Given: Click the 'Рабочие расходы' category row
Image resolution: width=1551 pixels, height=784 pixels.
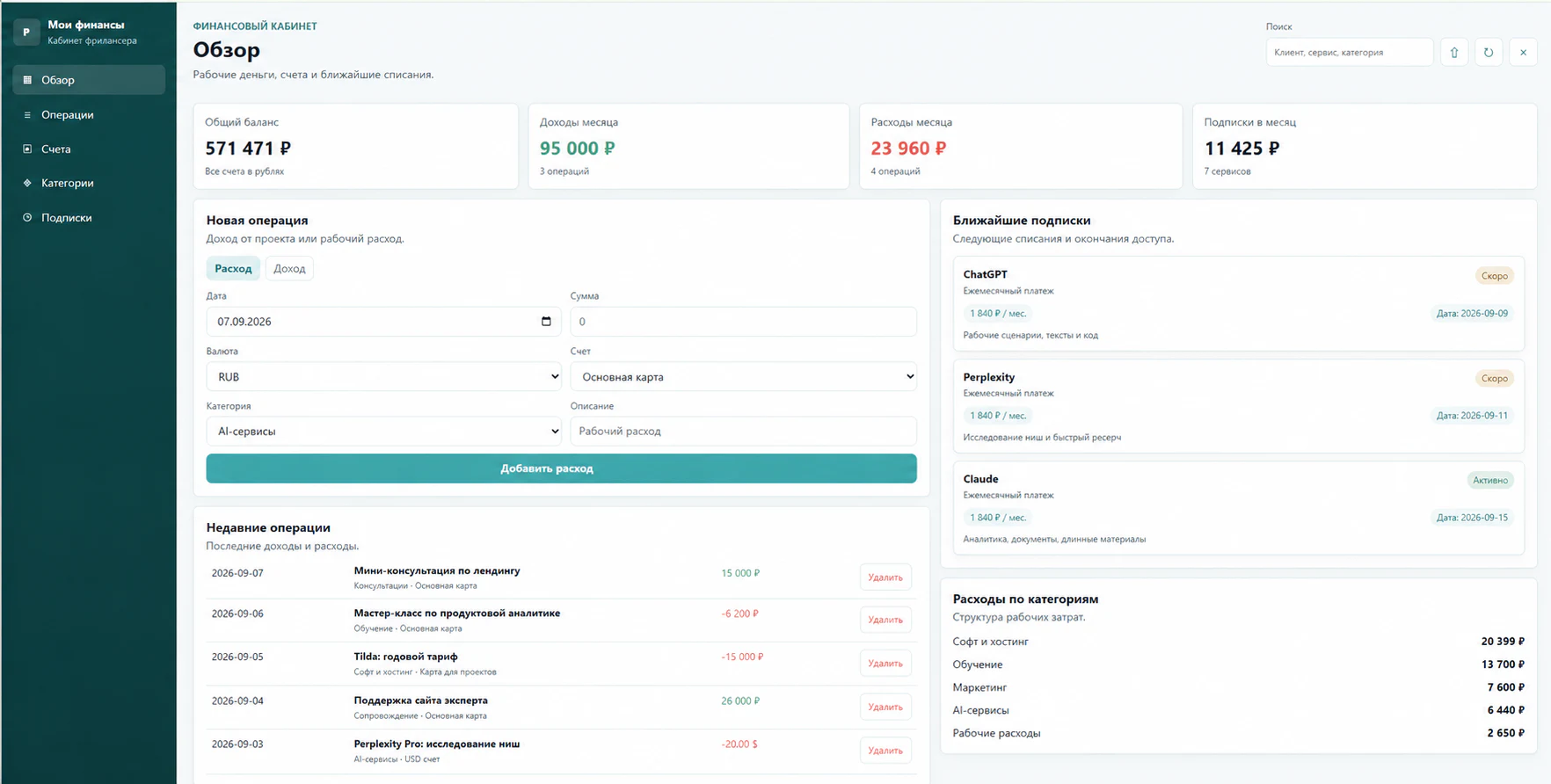Looking at the screenshot, I should click(1238, 733).
